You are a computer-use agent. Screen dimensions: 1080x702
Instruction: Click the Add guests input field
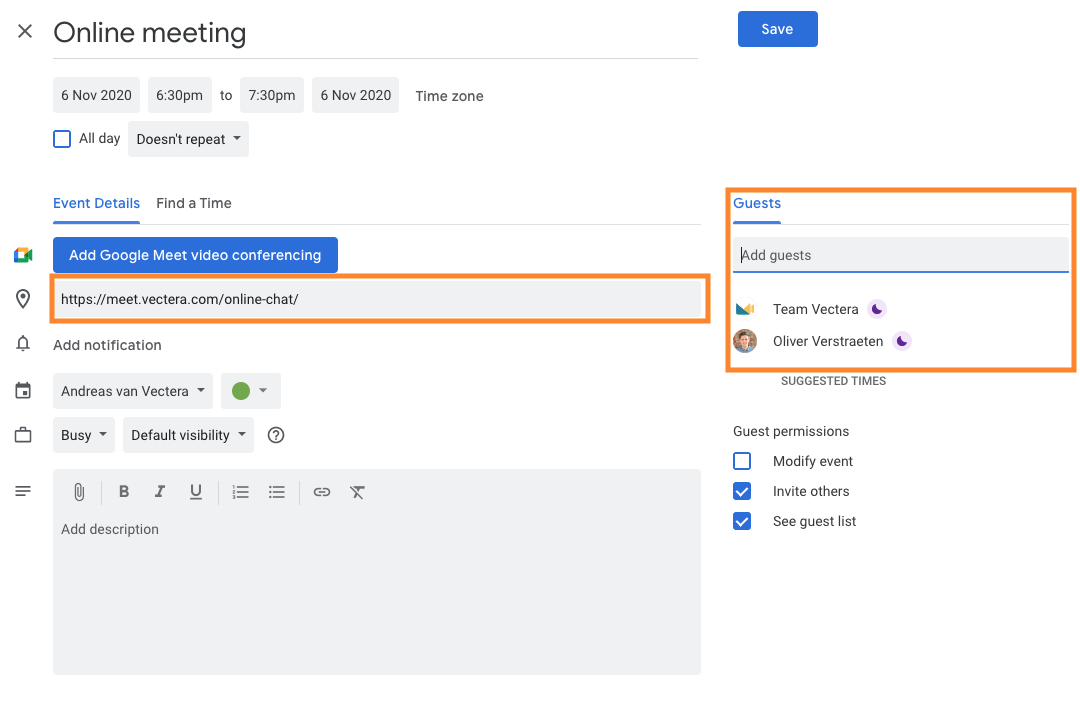click(x=901, y=255)
